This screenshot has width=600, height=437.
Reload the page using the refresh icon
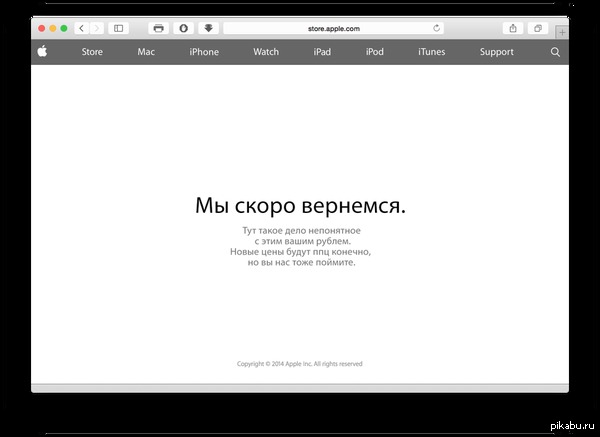pyautogui.click(x=436, y=29)
